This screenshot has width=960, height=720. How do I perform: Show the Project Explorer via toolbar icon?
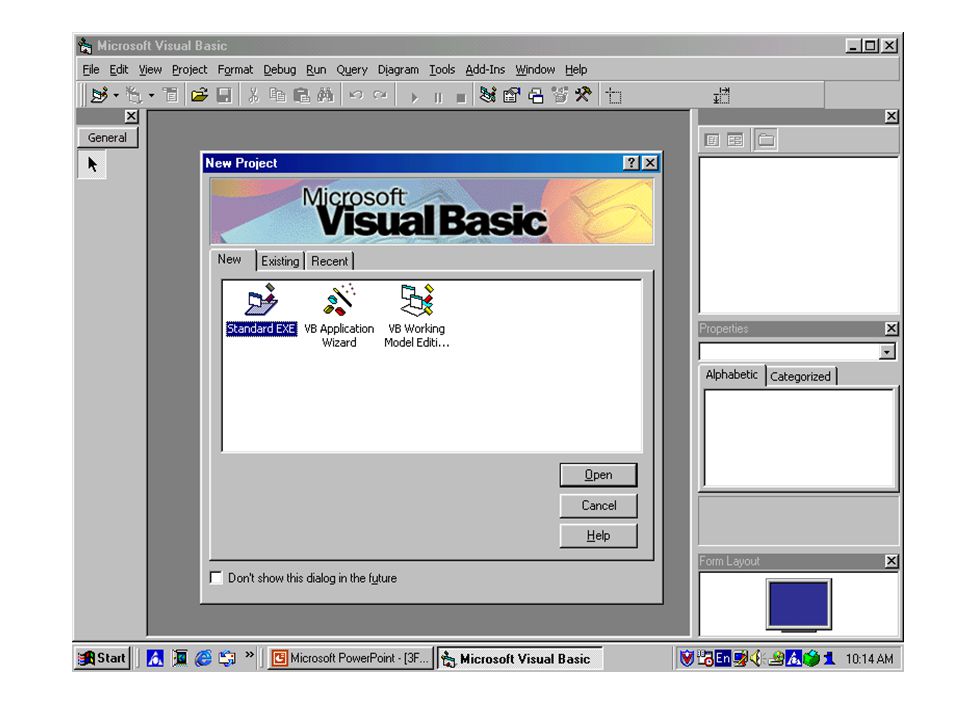[488, 95]
